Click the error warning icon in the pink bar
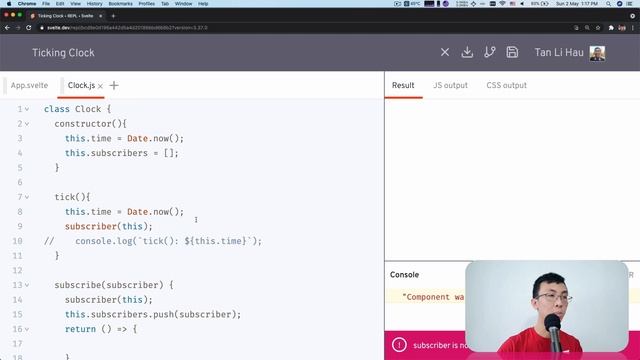Image resolution: width=640 pixels, height=360 pixels. 399,345
